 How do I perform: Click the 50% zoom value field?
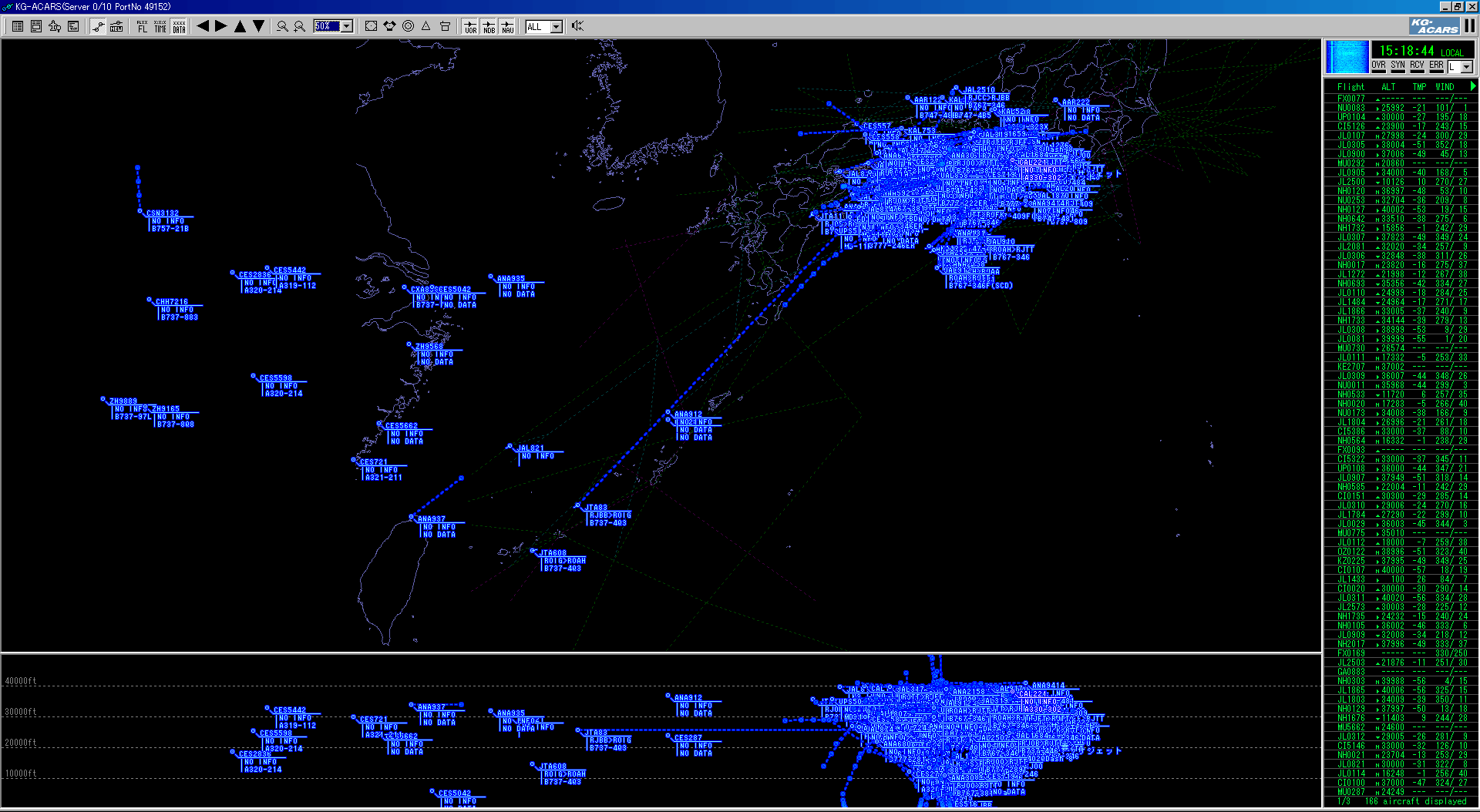click(327, 26)
